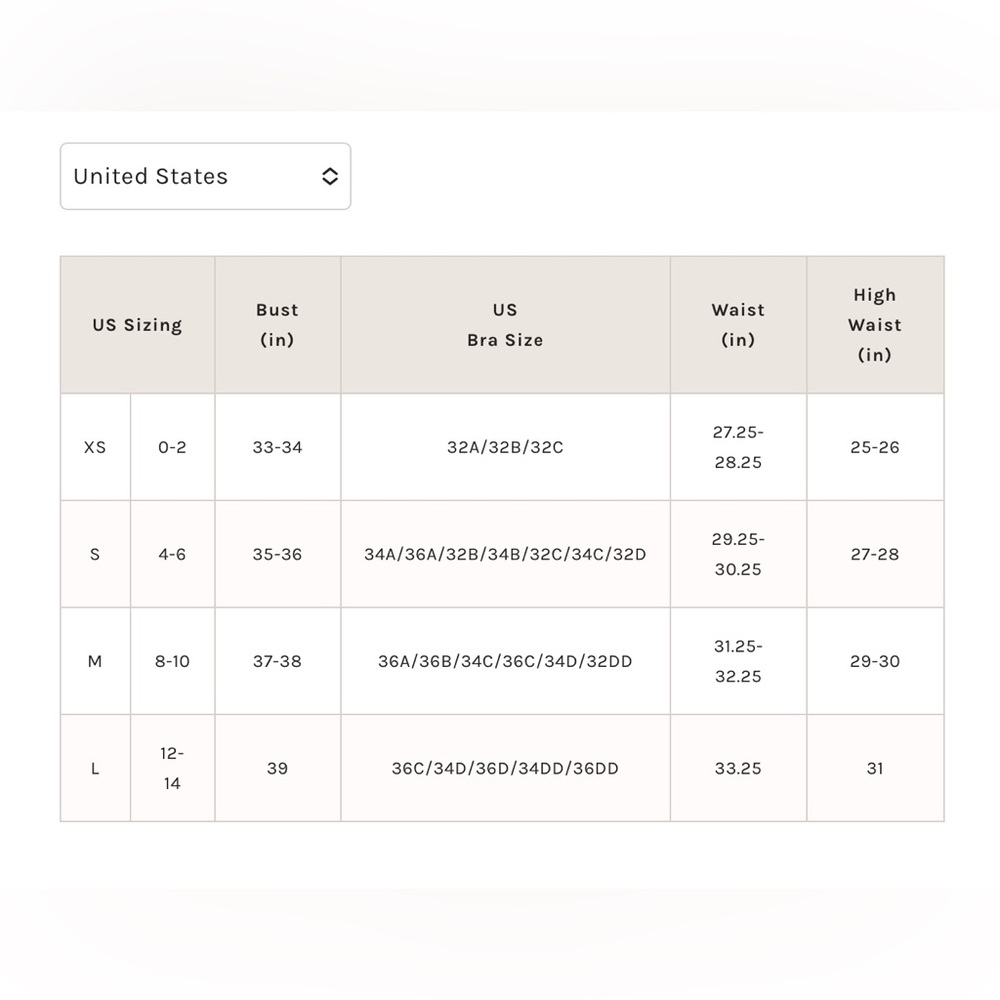The image size is (1000, 1000).
Task: Click the High Waist (in) header
Action: pyautogui.click(x=875, y=325)
